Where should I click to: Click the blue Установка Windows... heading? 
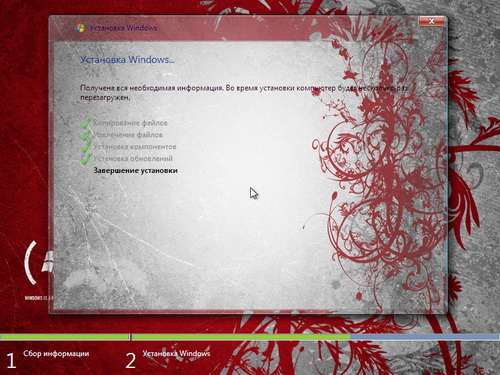127,60
